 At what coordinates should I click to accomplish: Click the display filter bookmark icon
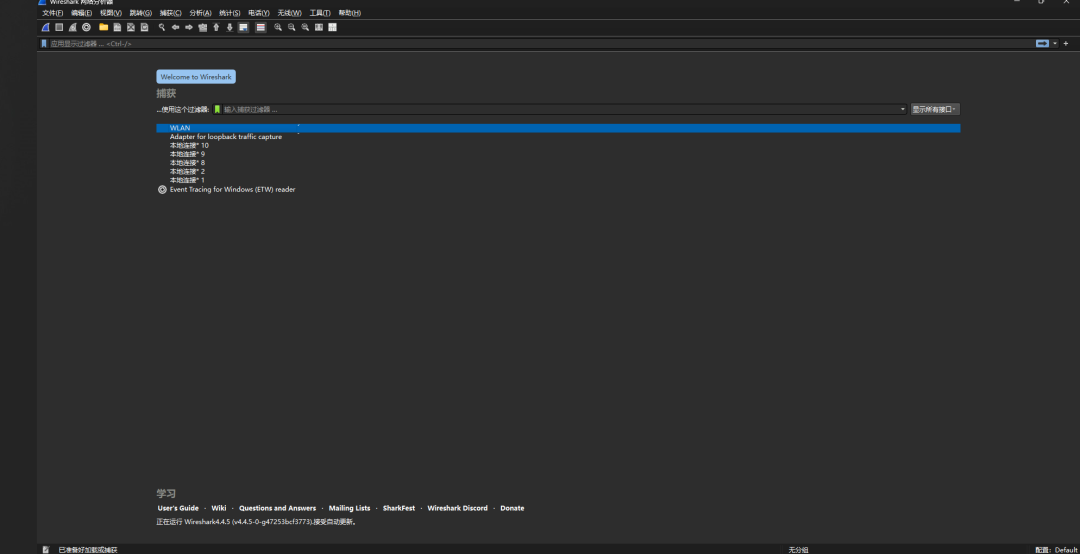point(43,44)
